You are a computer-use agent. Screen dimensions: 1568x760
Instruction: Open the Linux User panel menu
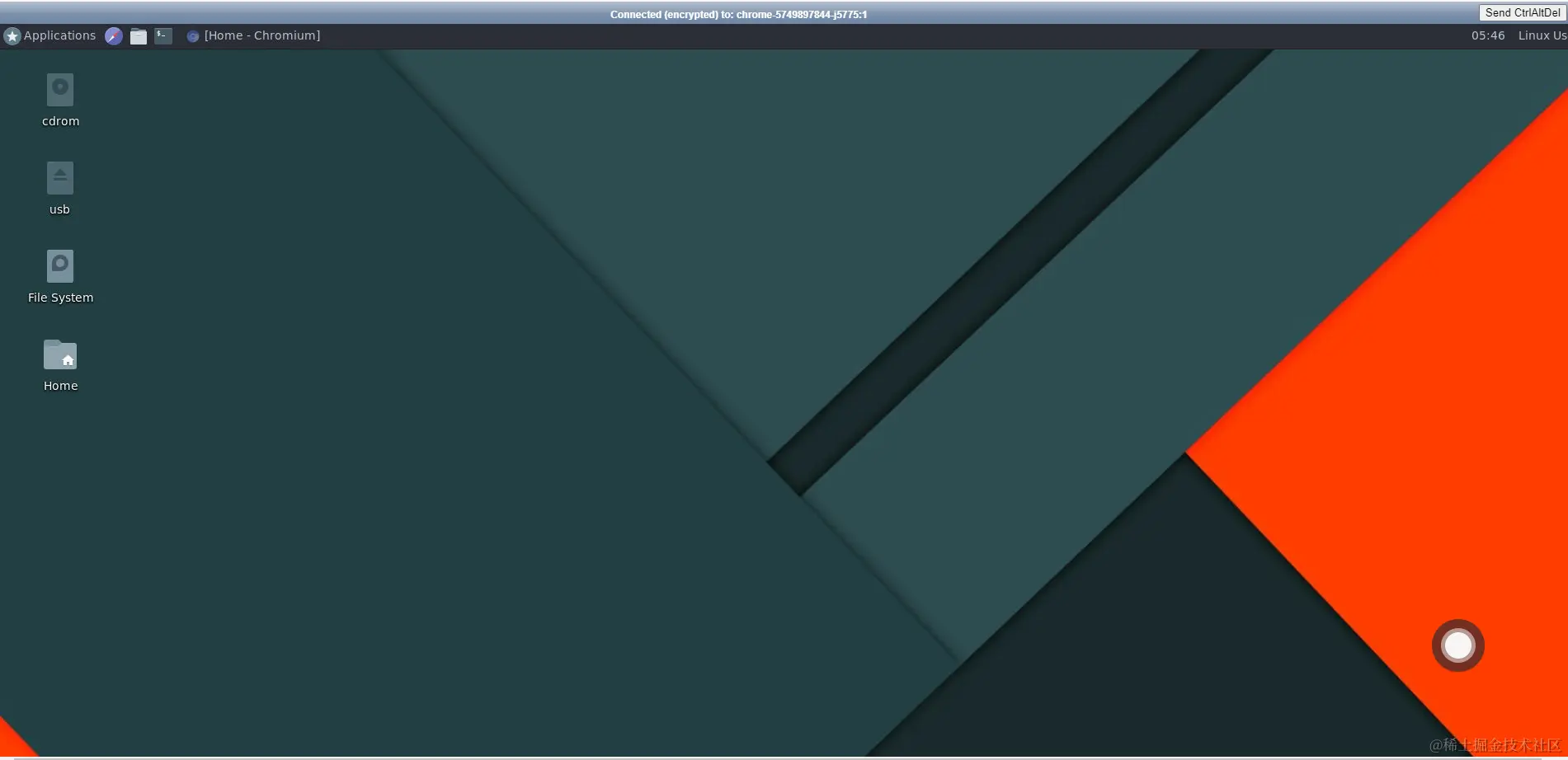(x=1542, y=35)
